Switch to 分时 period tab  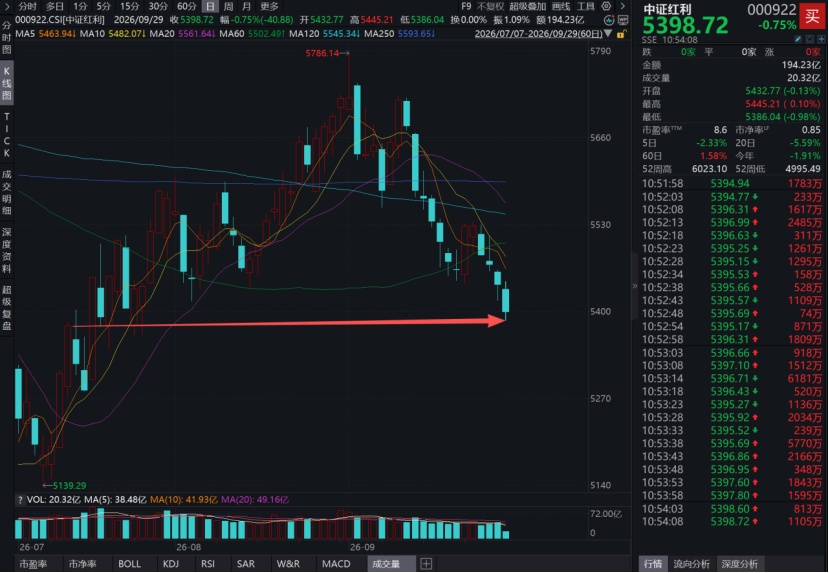click(x=28, y=6)
